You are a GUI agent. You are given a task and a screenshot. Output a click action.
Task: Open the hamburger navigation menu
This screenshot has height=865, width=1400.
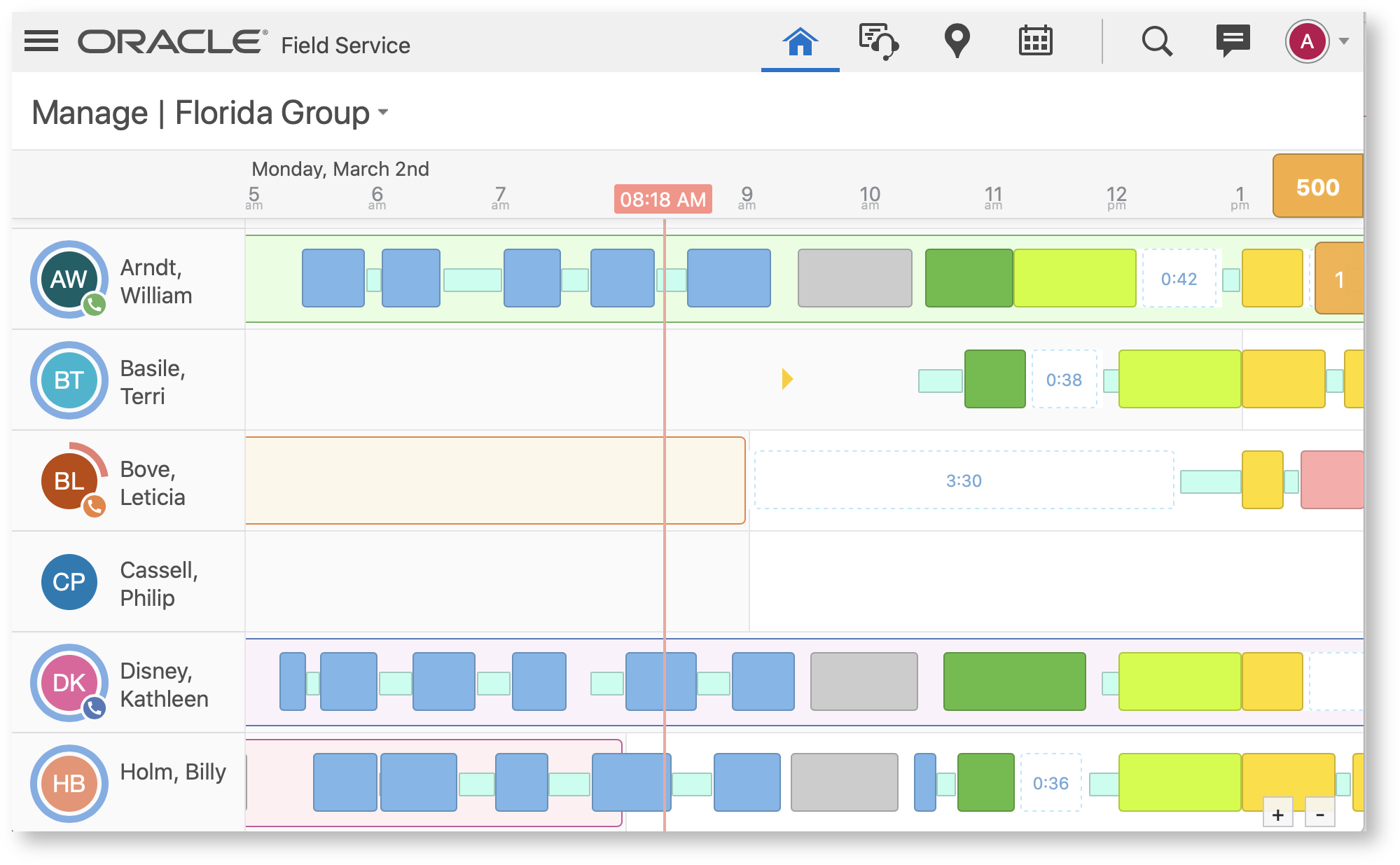(x=41, y=41)
